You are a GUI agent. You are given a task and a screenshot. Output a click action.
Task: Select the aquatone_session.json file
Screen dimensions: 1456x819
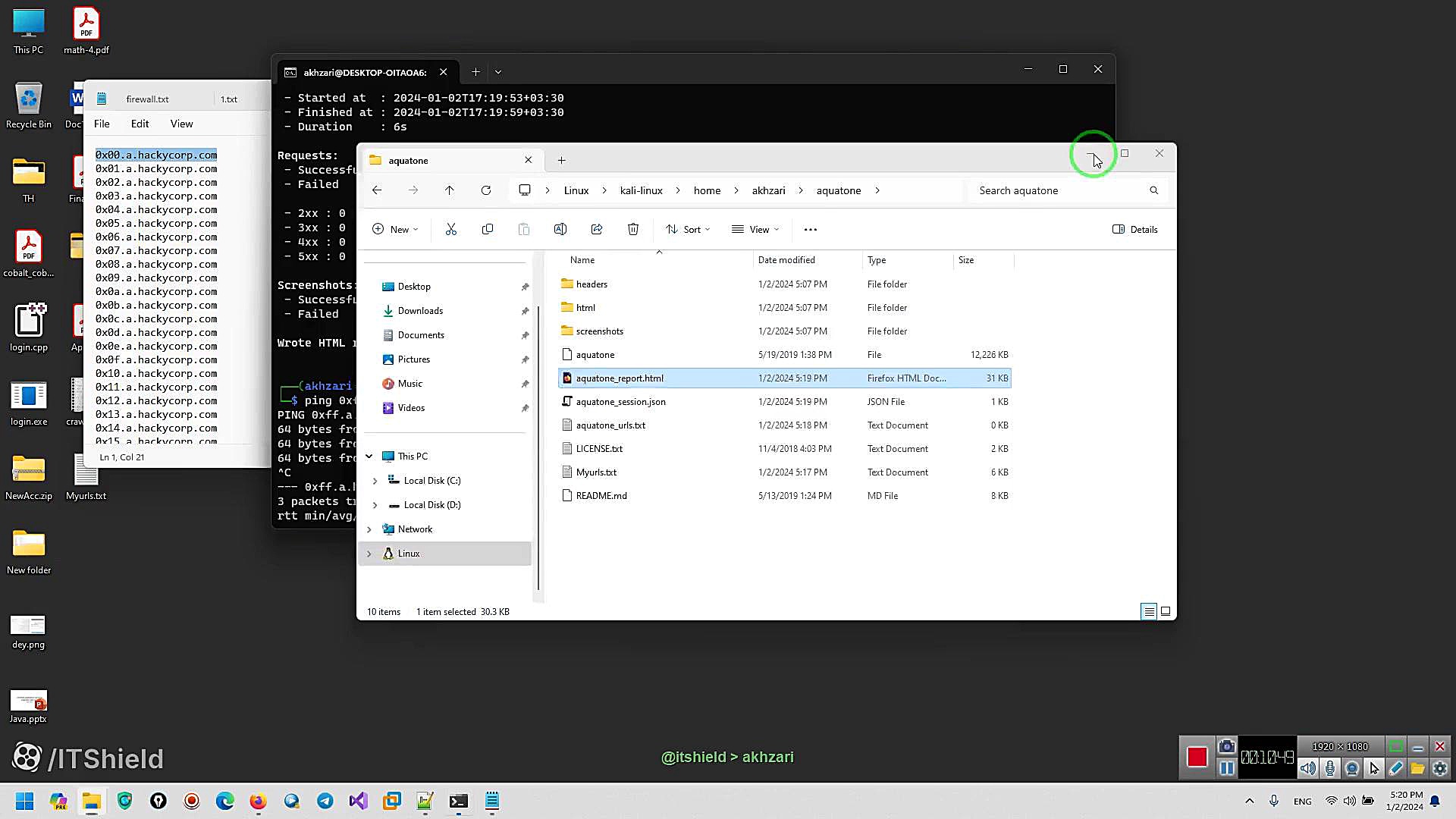point(785,402)
